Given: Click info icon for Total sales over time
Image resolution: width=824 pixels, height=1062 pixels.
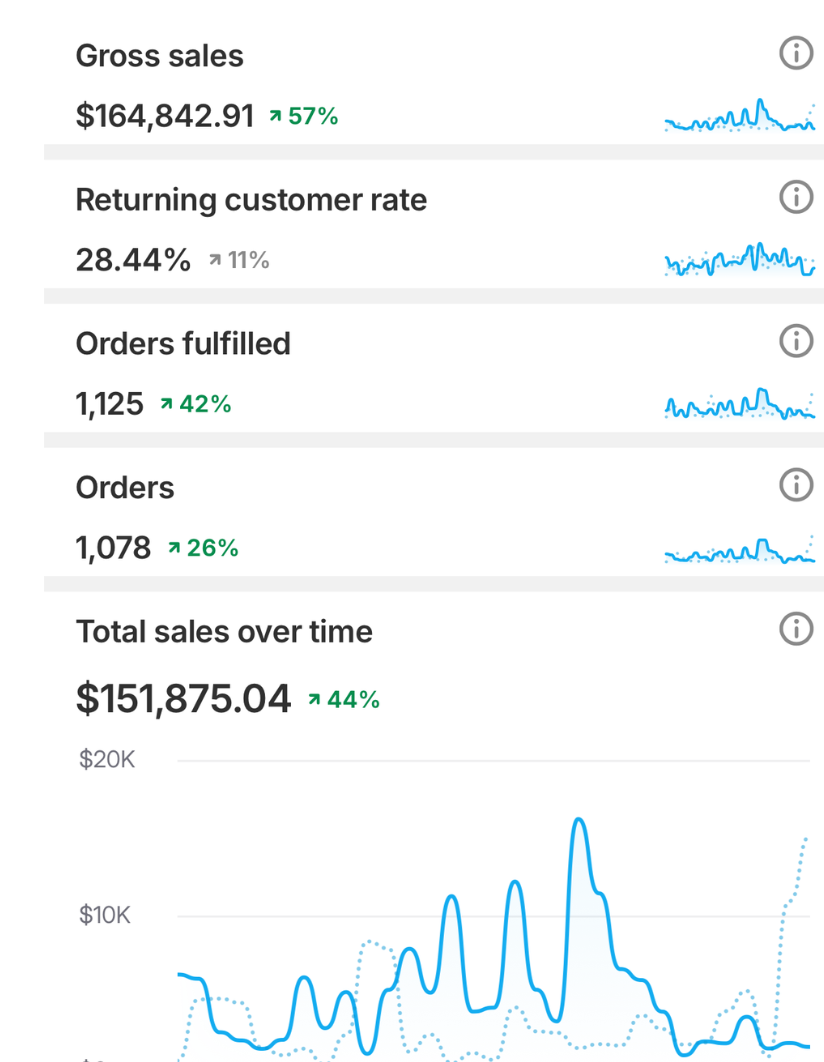Looking at the screenshot, I should [796, 630].
